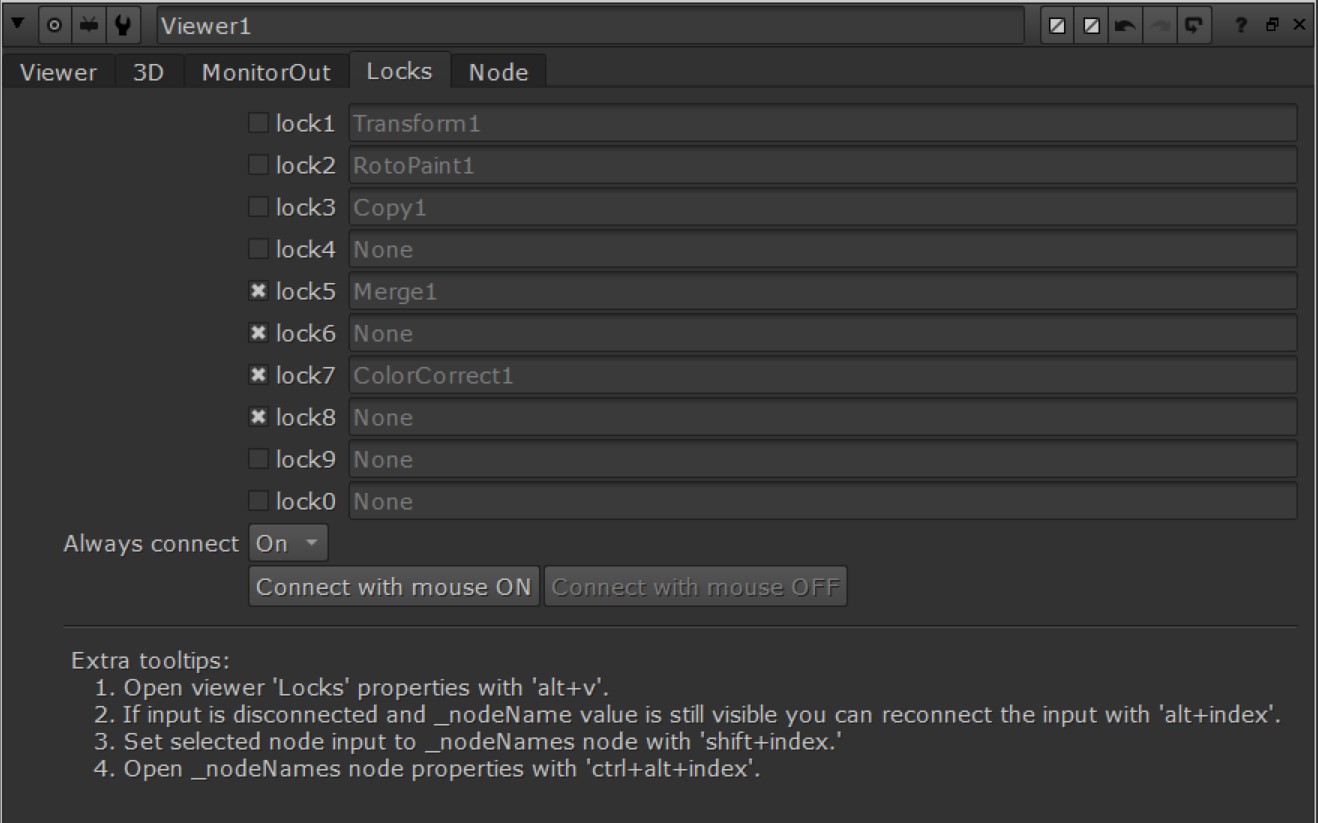
Task: Open the redo dropdown arrow in the header
Action: [x=1160, y=25]
